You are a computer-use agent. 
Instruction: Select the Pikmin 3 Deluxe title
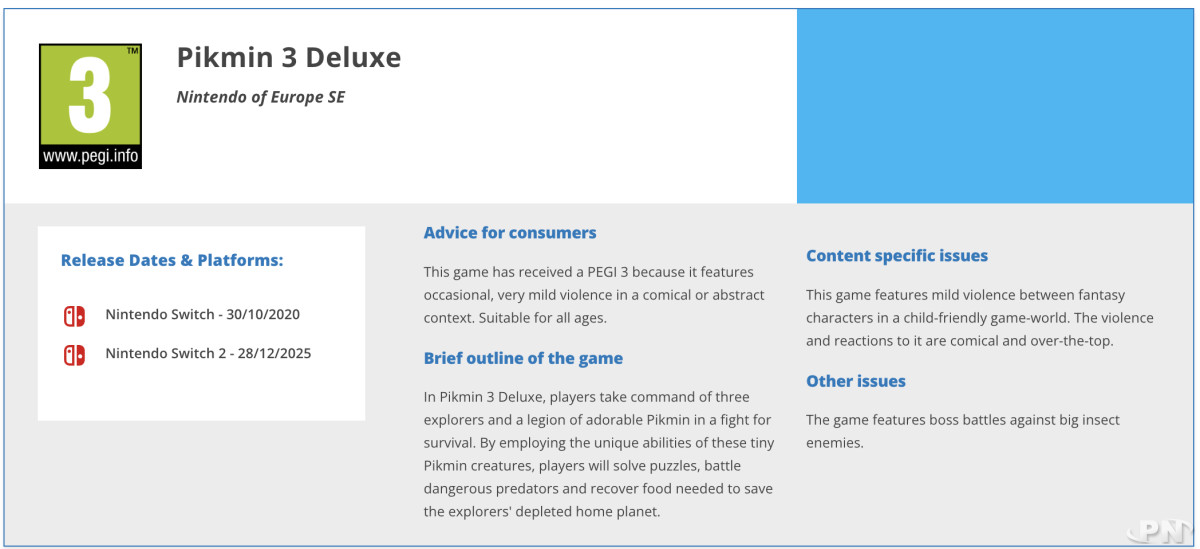[x=289, y=58]
